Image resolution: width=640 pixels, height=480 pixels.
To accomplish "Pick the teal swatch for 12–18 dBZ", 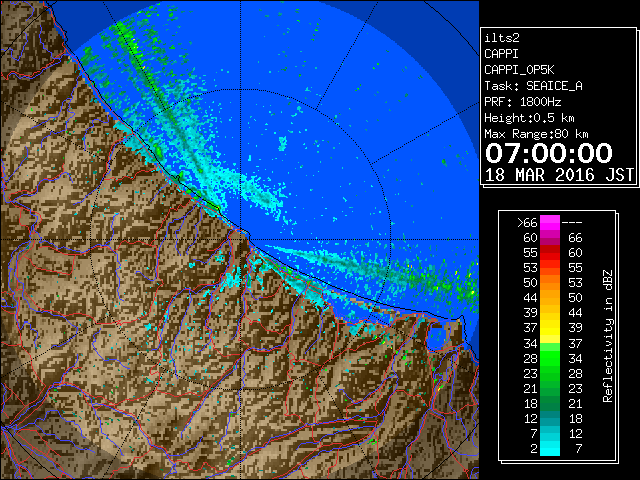I will click(550, 418).
